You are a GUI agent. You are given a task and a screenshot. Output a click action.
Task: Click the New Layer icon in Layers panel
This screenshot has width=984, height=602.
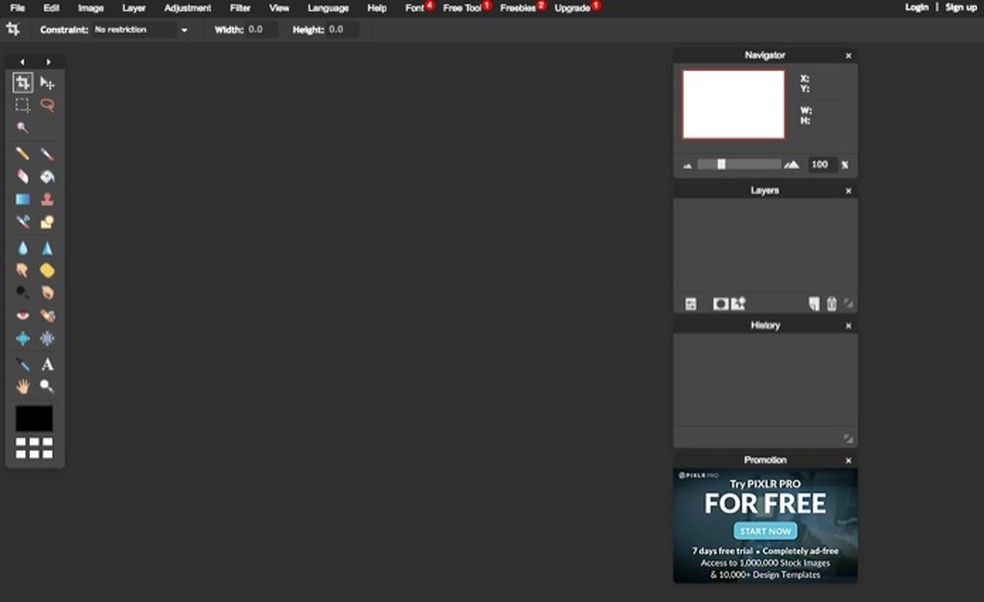point(812,303)
